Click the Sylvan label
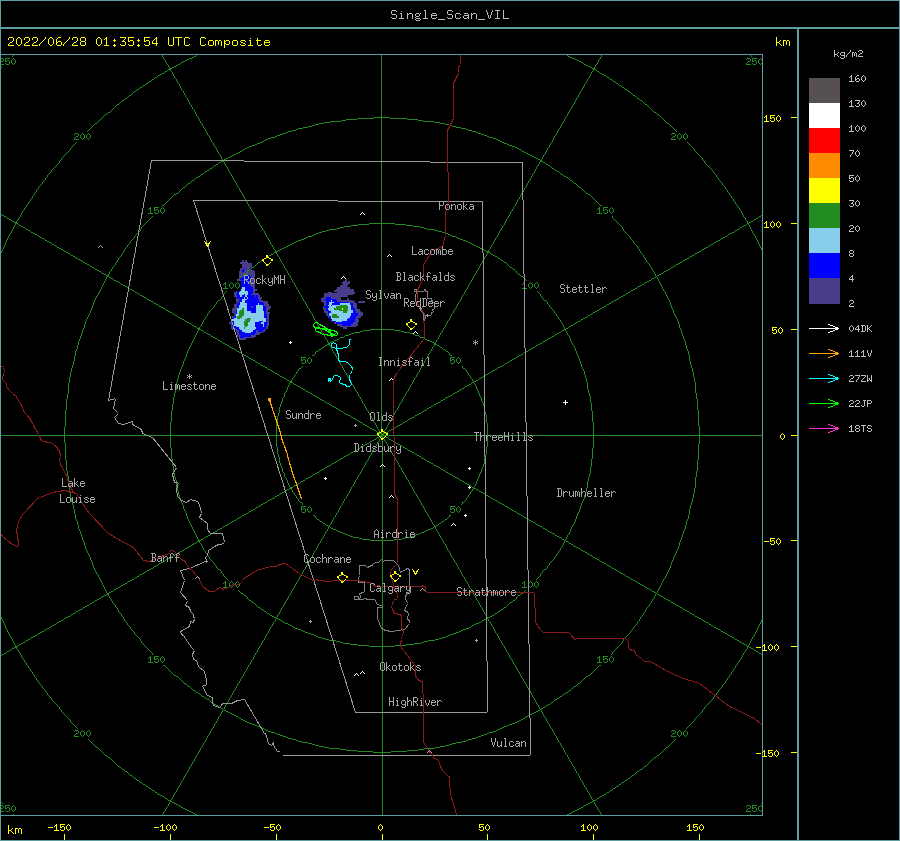The height and width of the screenshot is (841, 900). coord(383,295)
